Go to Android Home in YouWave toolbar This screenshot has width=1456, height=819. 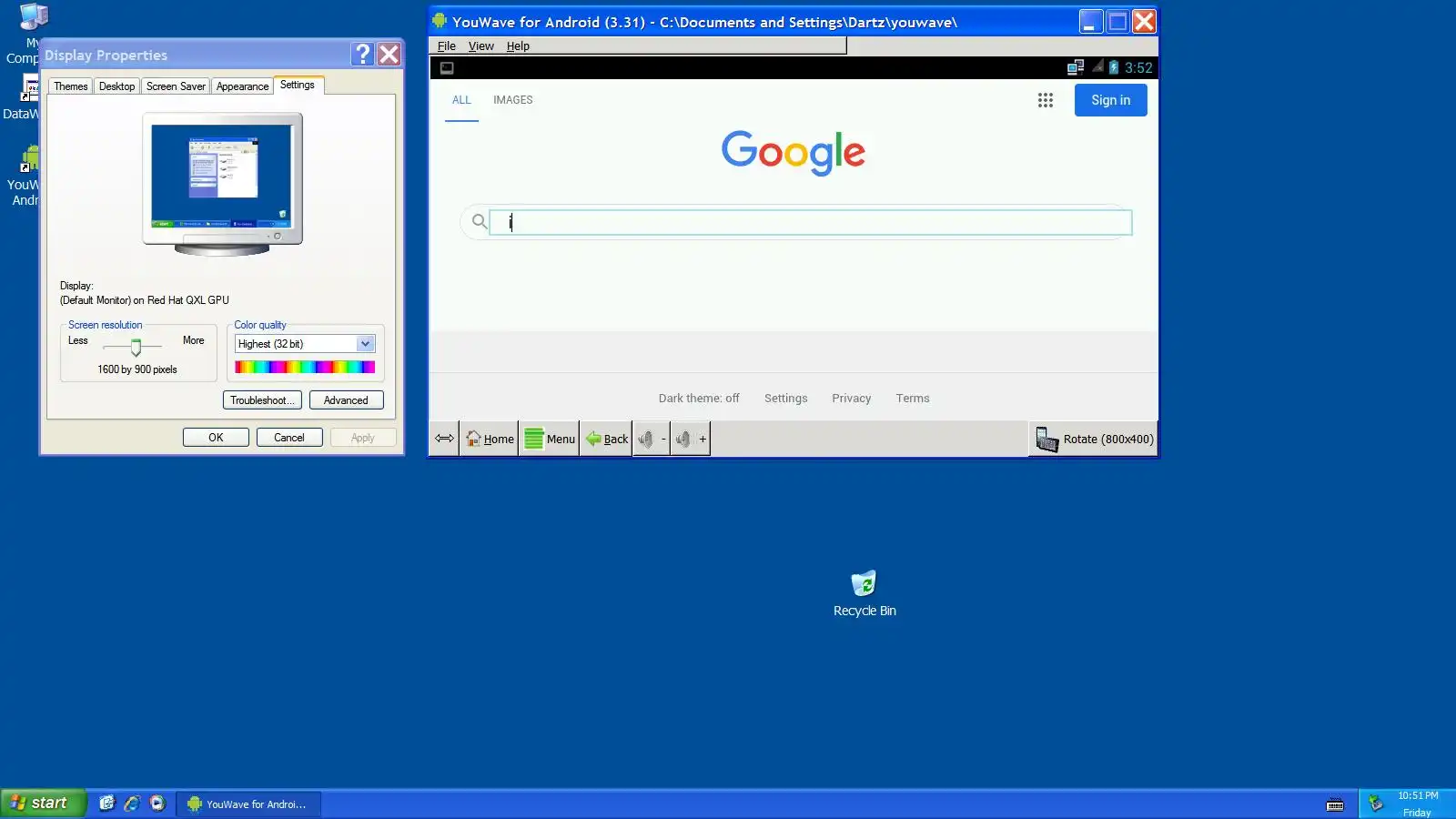pos(490,439)
